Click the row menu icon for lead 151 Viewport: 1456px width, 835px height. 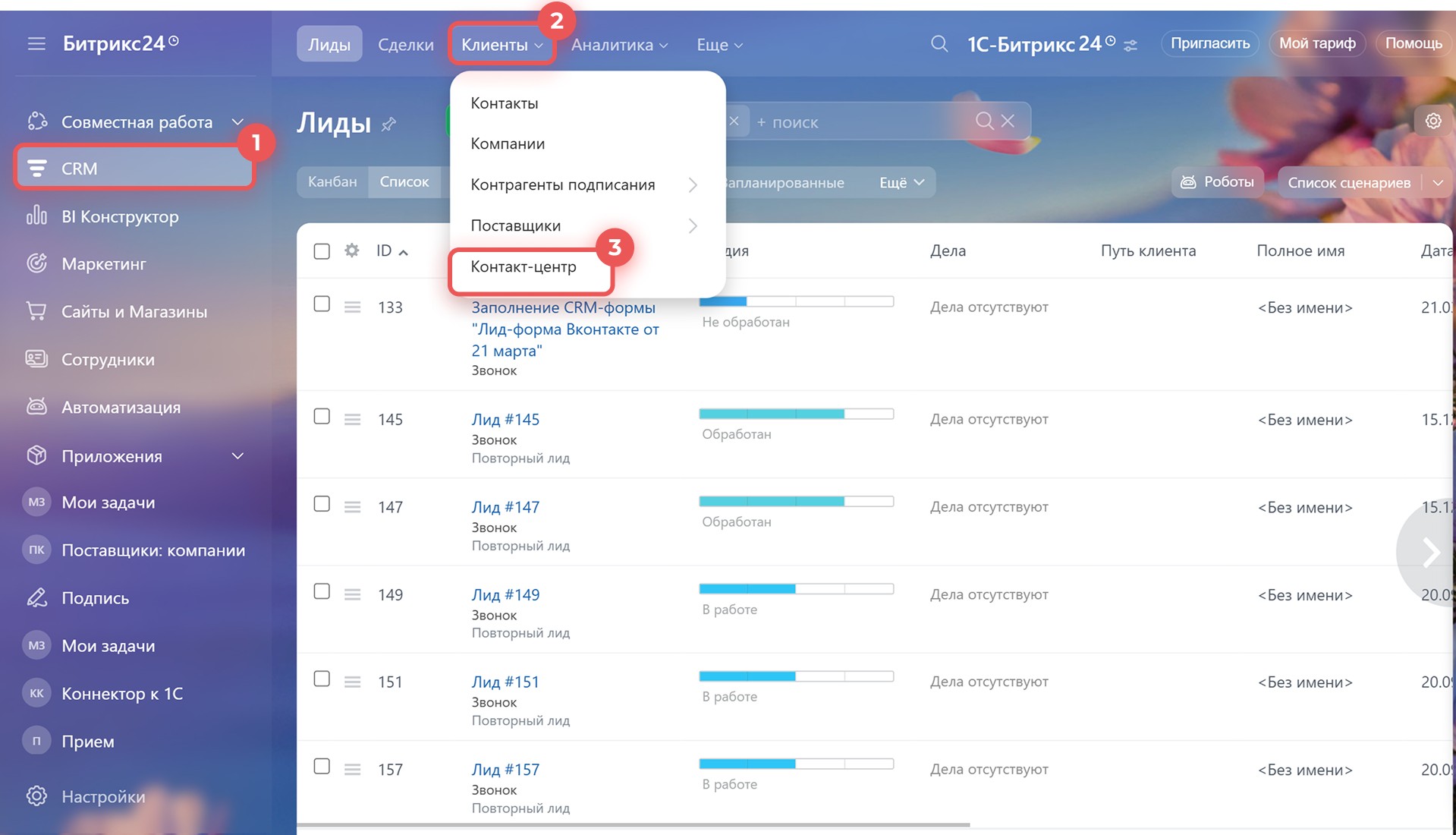[352, 682]
